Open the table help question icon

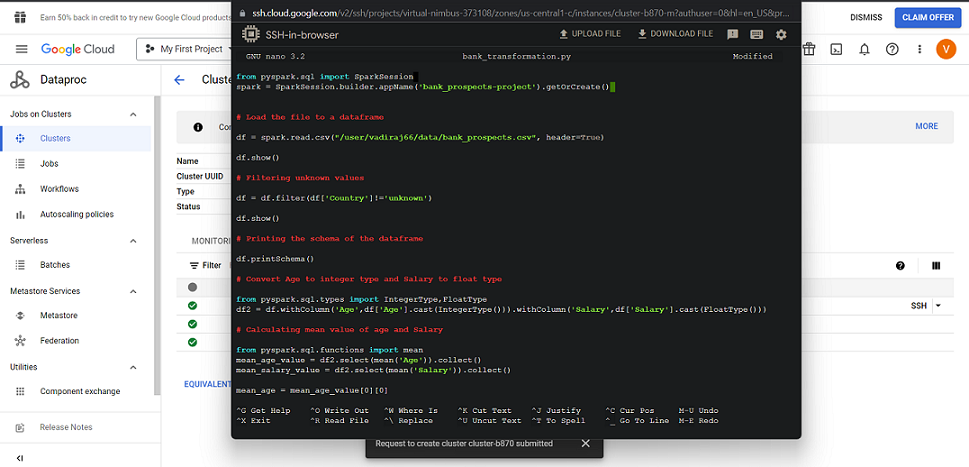point(900,266)
